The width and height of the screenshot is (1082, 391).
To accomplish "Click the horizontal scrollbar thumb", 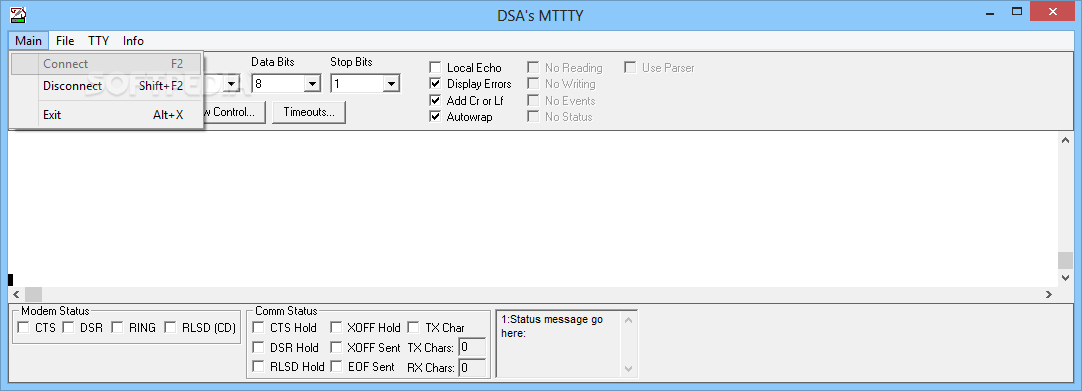I will (x=33, y=294).
